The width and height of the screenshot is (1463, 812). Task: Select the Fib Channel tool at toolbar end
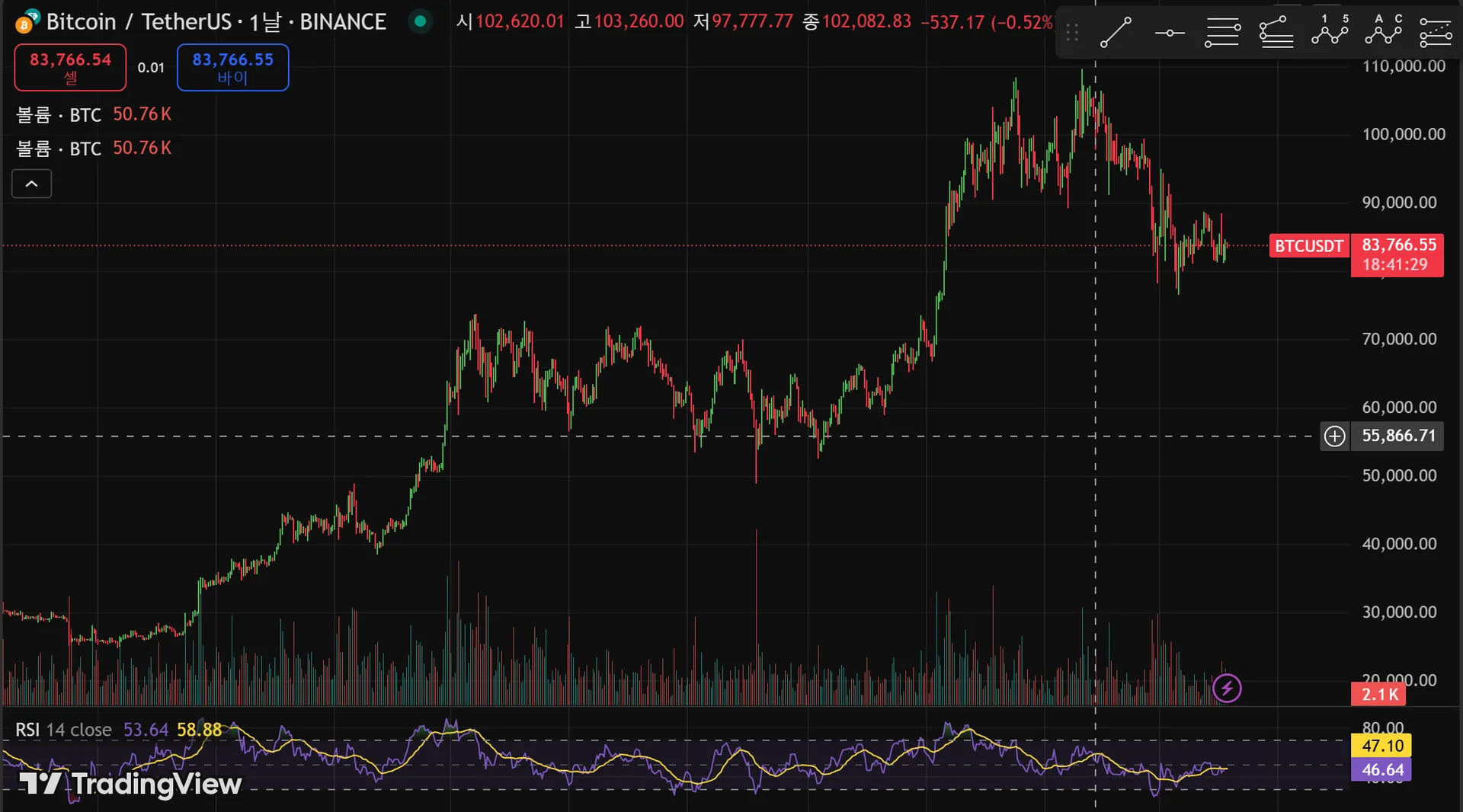point(1436,33)
